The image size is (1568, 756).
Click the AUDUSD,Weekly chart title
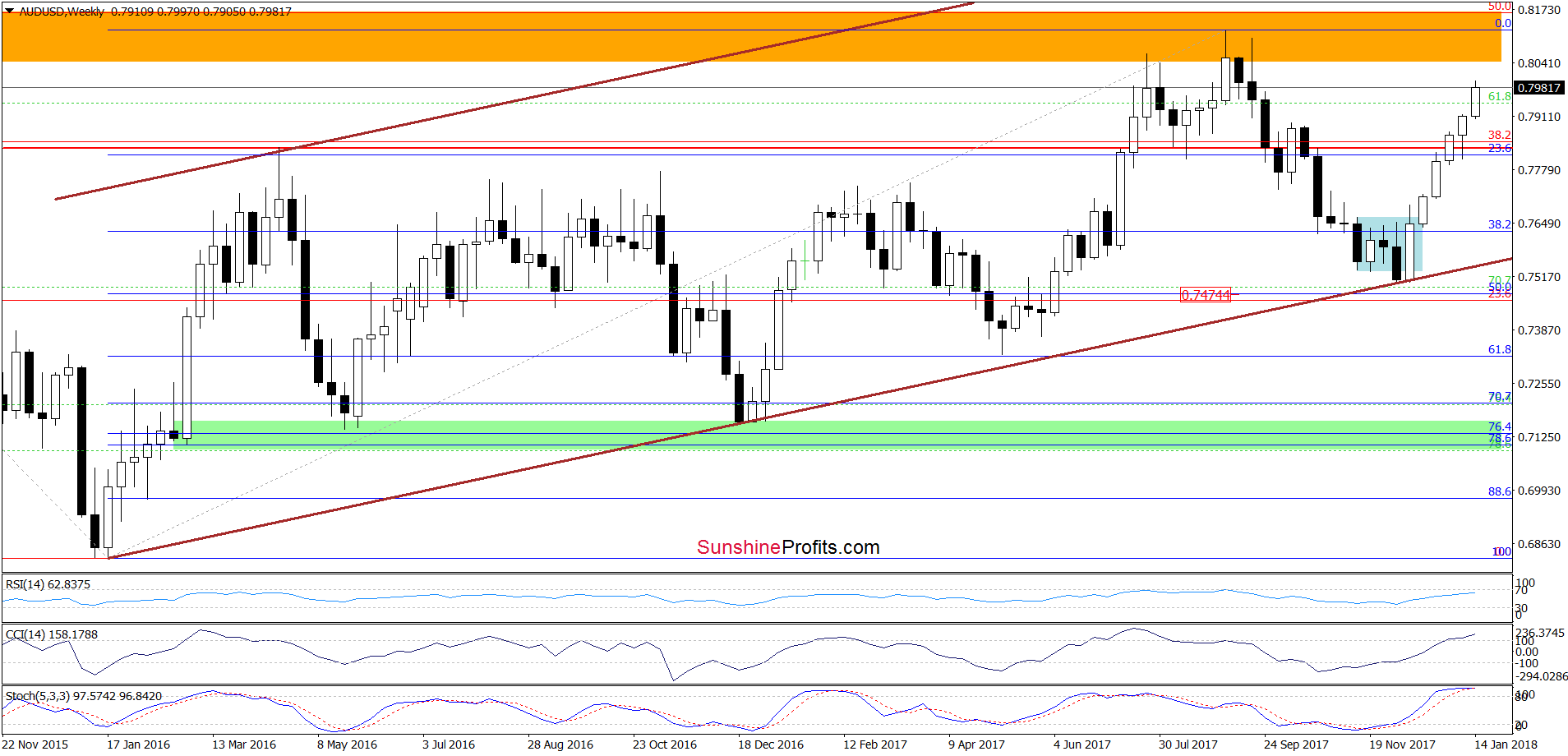click(62, 12)
